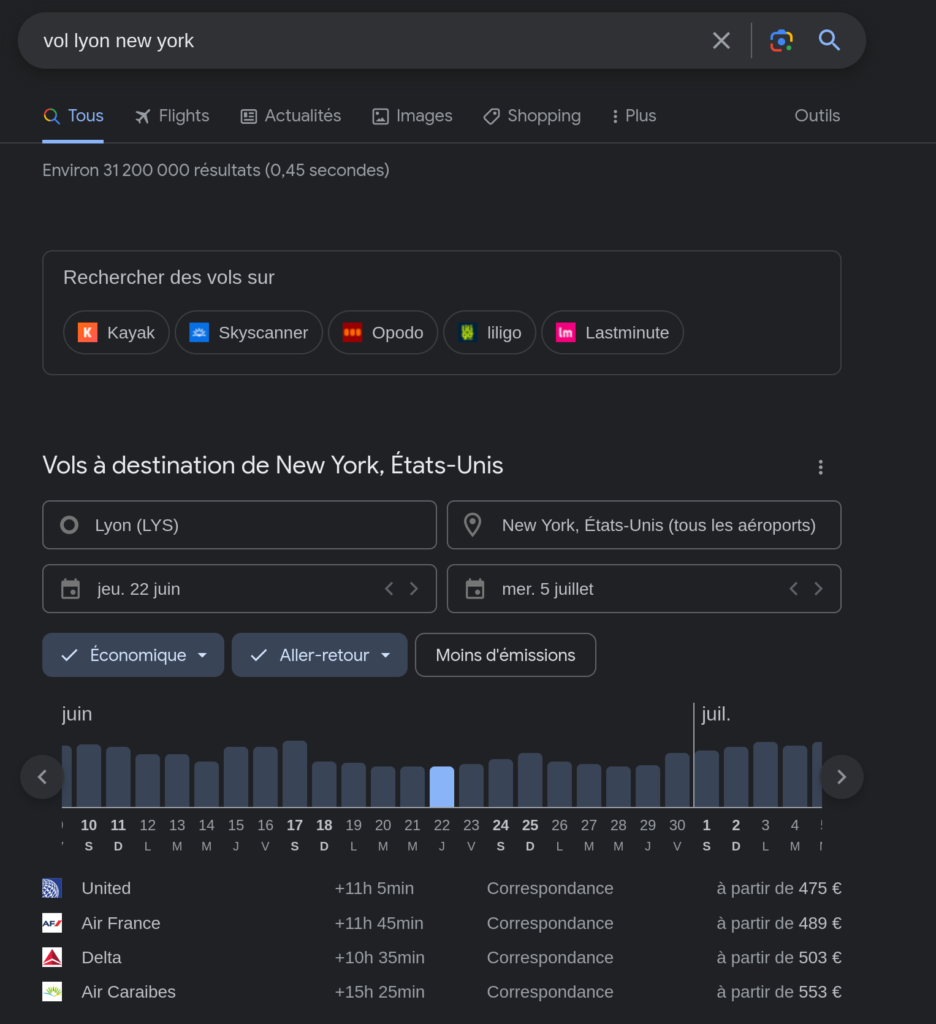The width and height of the screenshot is (936, 1024).
Task: Edit the New York destination field
Action: pyautogui.click(x=644, y=525)
